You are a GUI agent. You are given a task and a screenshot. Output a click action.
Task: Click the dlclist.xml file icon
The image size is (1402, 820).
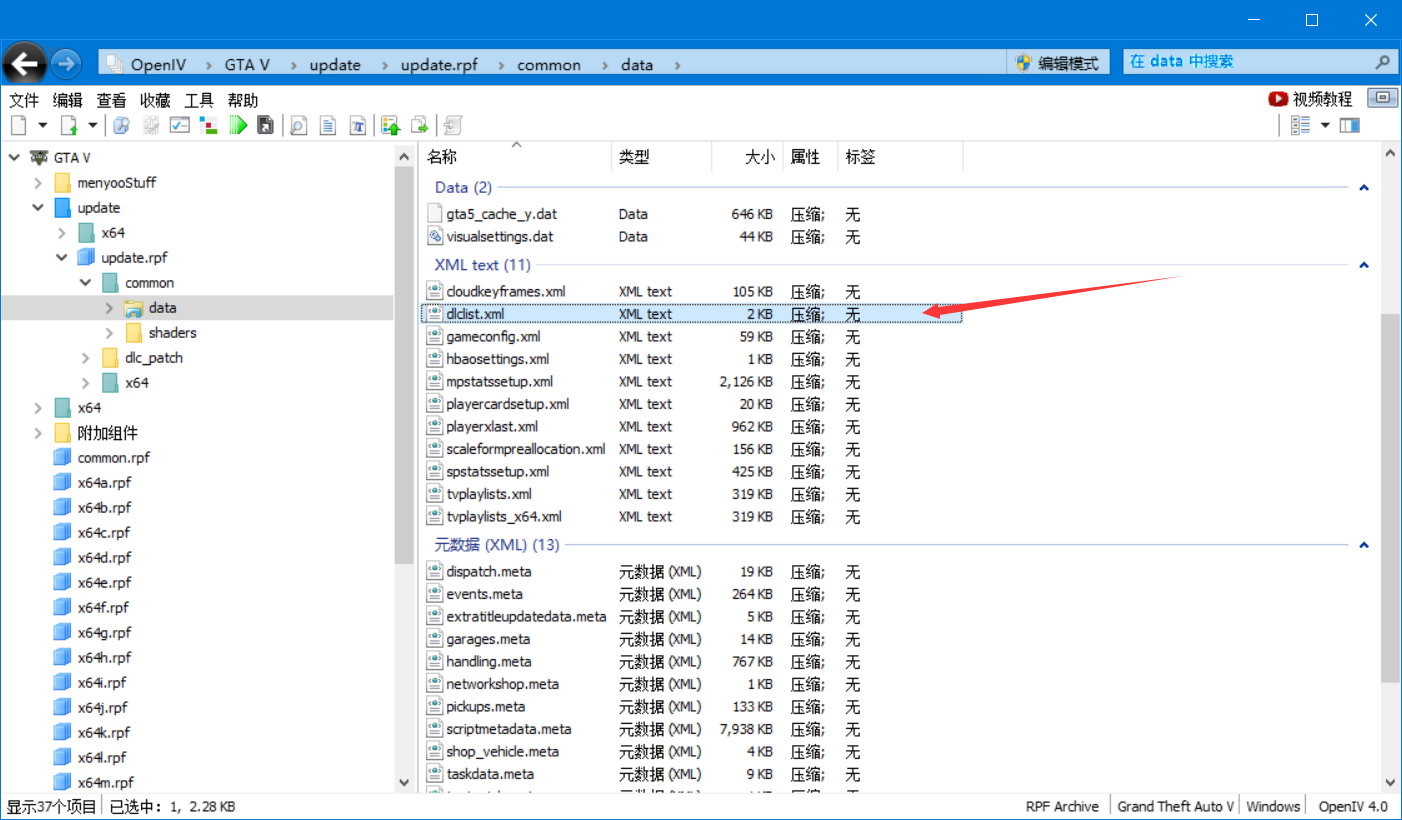click(x=435, y=314)
